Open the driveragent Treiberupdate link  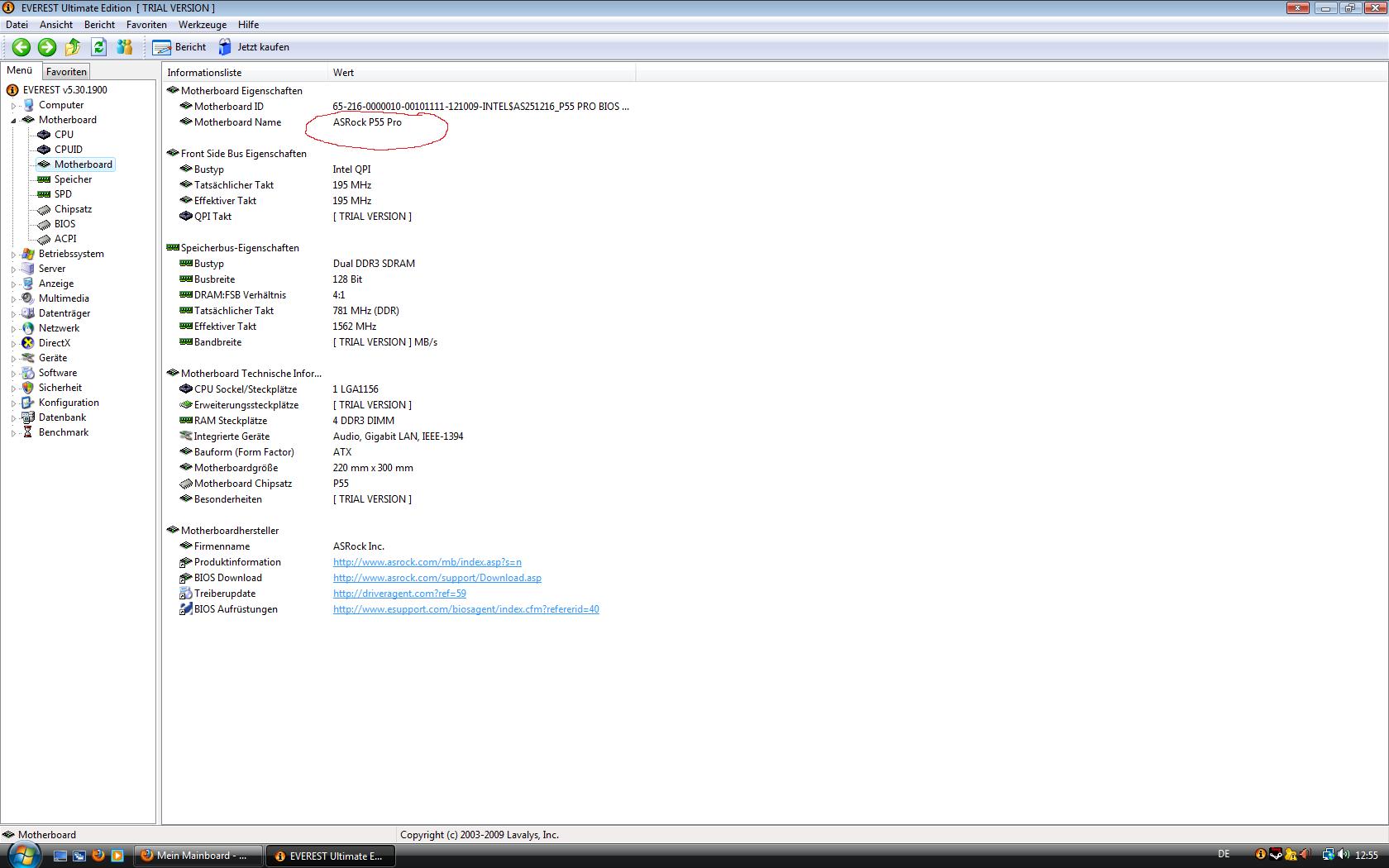pos(399,594)
